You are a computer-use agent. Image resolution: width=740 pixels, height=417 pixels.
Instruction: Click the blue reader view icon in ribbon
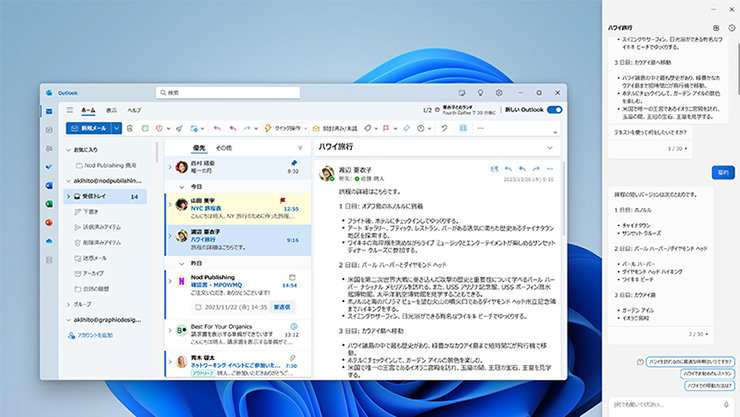pyautogui.click(x=463, y=128)
